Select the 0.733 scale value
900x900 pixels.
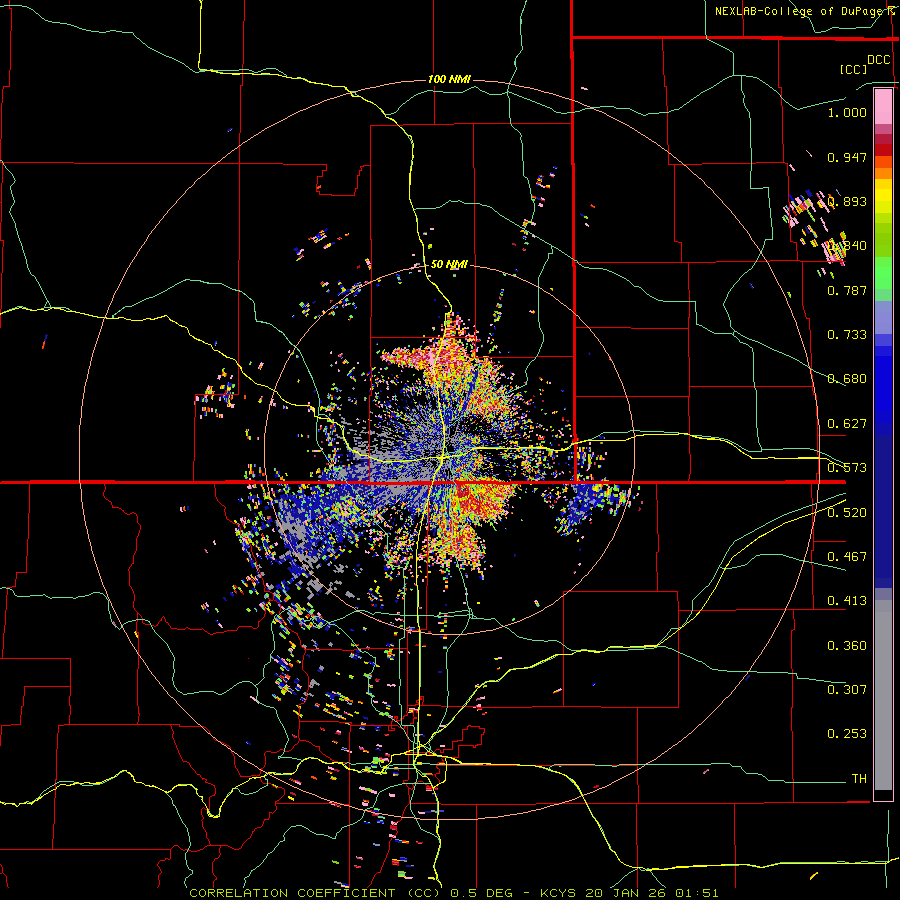click(x=847, y=335)
